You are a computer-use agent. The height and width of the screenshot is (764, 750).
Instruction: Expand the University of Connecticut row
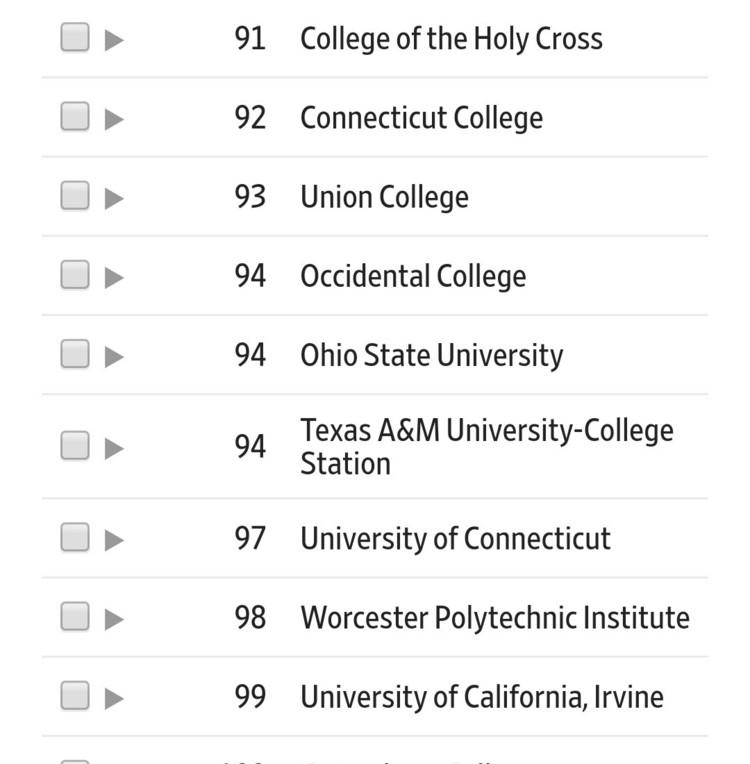pos(114,540)
